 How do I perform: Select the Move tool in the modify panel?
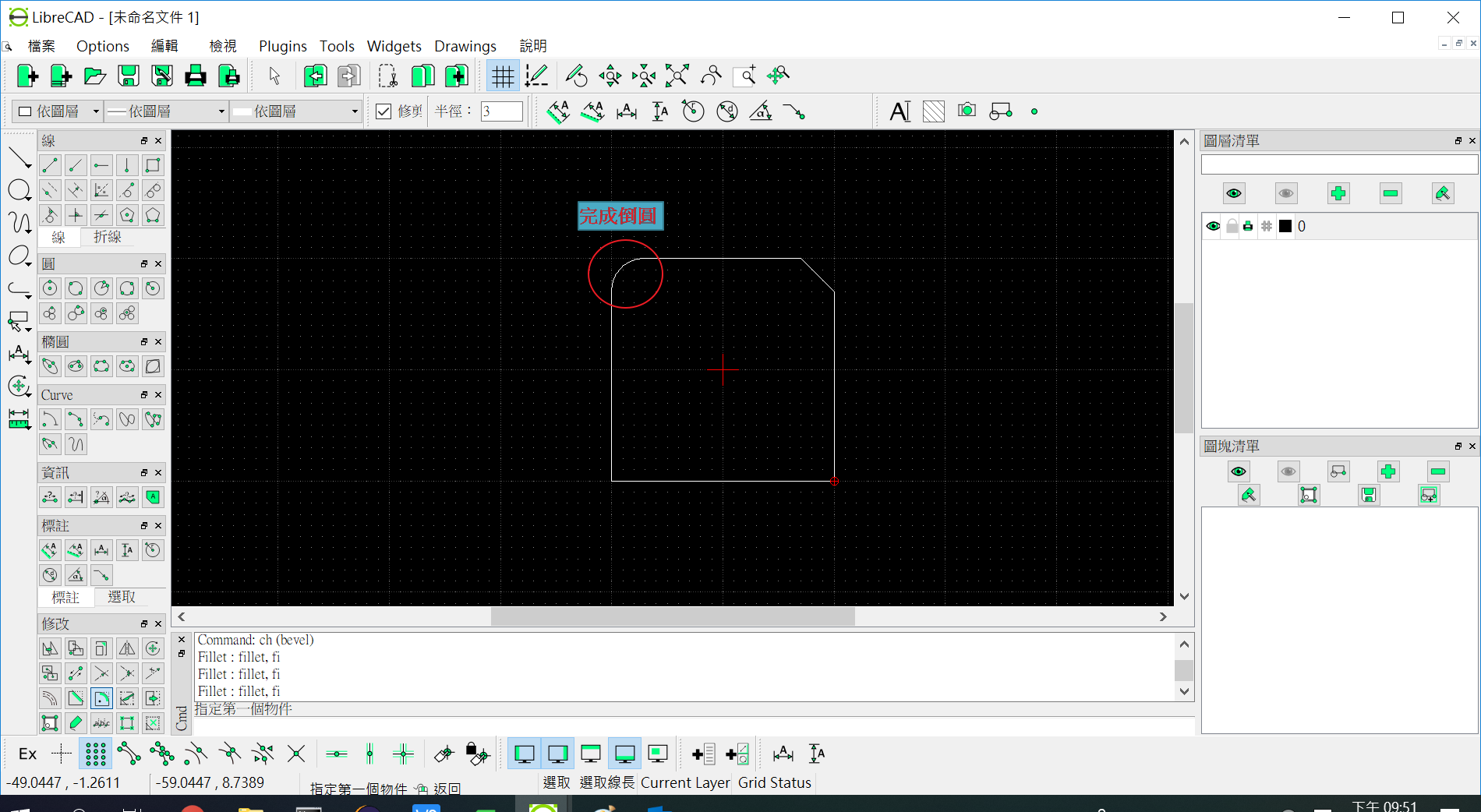[x=50, y=648]
